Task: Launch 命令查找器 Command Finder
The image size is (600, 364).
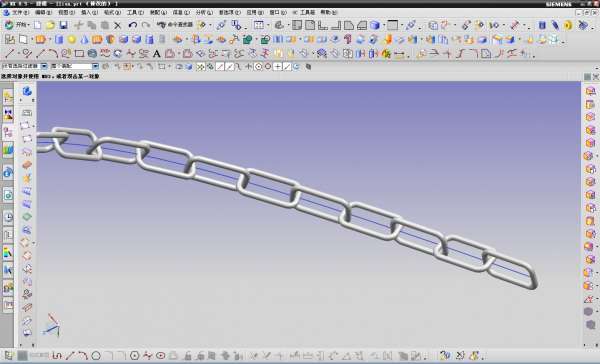Action: pos(175,25)
